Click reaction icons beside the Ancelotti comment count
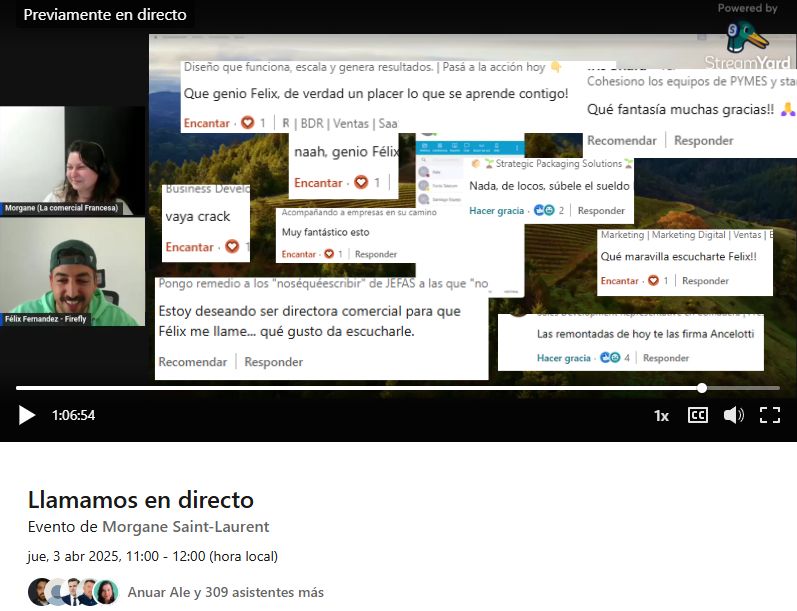Screen dimensions: 797x611 tap(610, 357)
